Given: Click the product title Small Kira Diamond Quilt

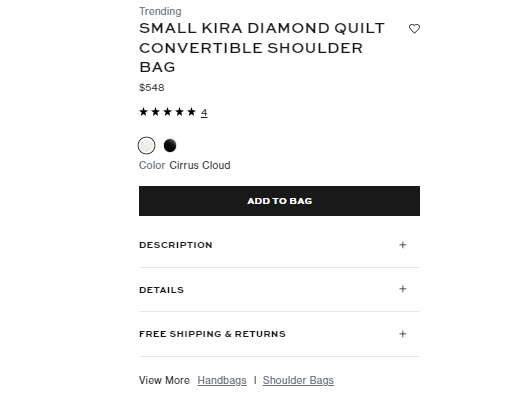Looking at the screenshot, I should click(x=262, y=47).
